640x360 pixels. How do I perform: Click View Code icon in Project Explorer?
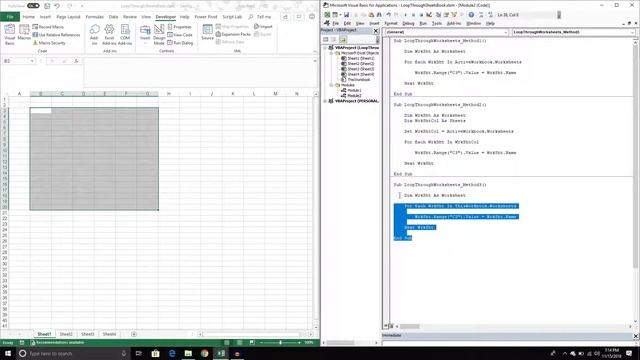pos(326,39)
